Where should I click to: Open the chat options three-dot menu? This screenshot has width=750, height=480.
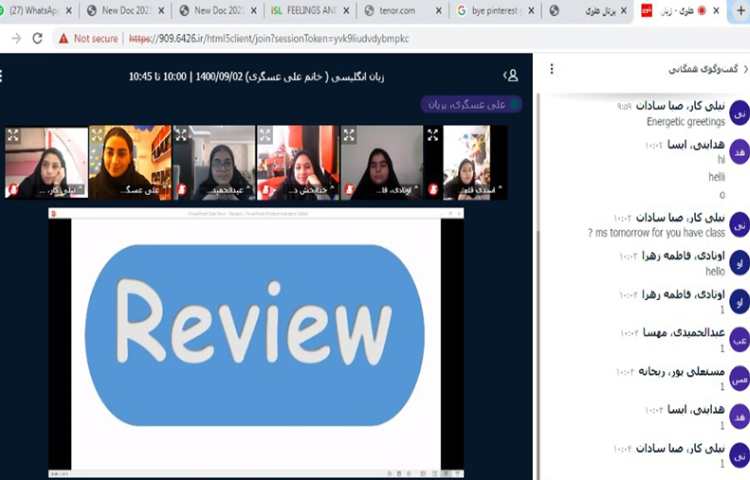pyautogui.click(x=551, y=69)
